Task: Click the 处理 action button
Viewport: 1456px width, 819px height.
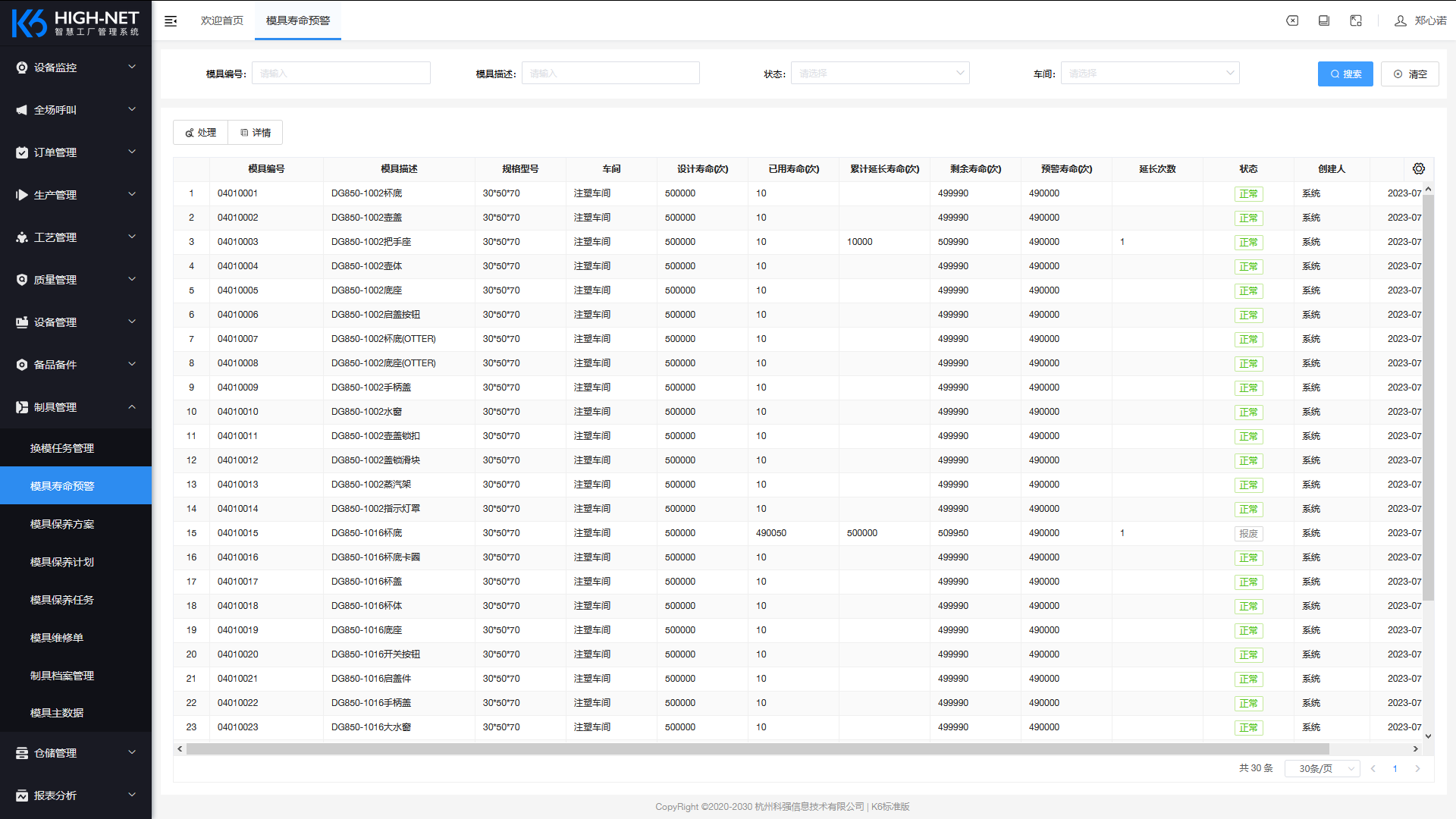Action: click(200, 133)
